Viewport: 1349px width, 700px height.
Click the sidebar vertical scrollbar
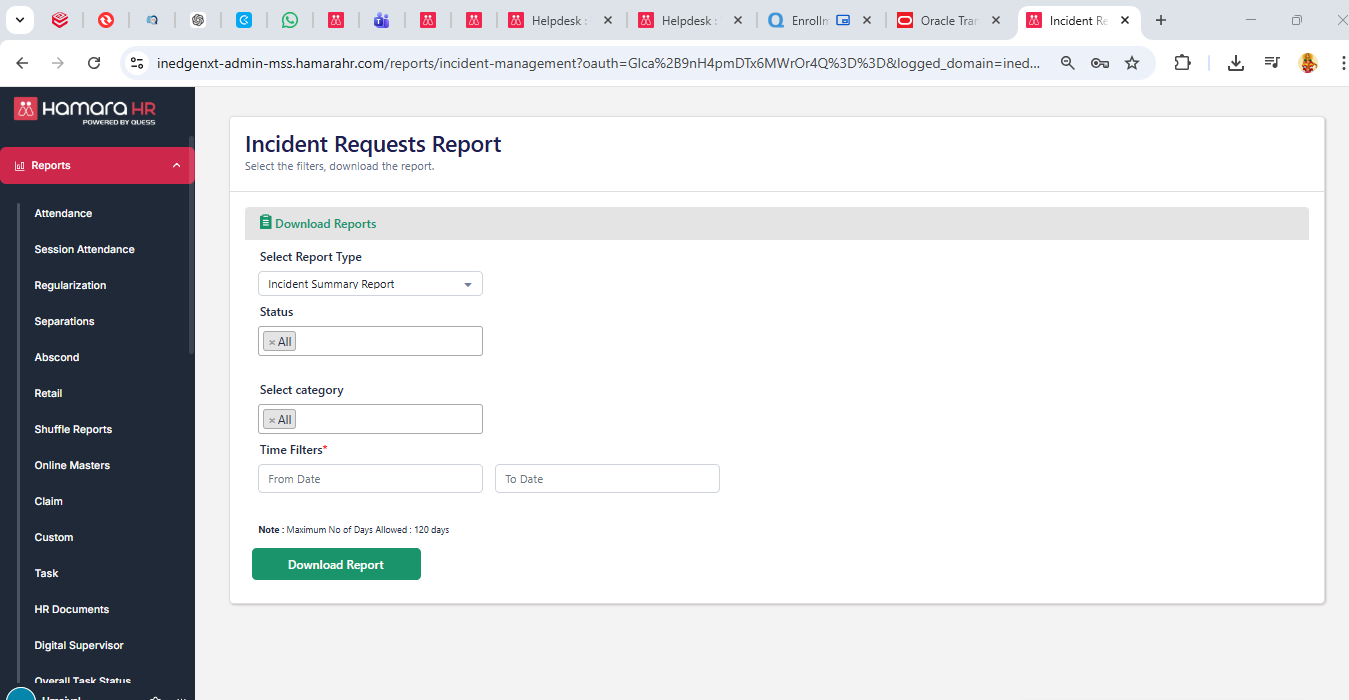pyautogui.click(x=191, y=245)
